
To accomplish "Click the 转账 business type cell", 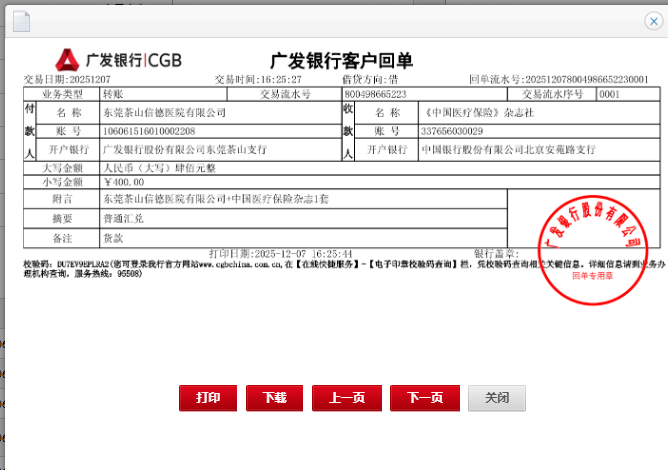I will [x=113, y=95].
